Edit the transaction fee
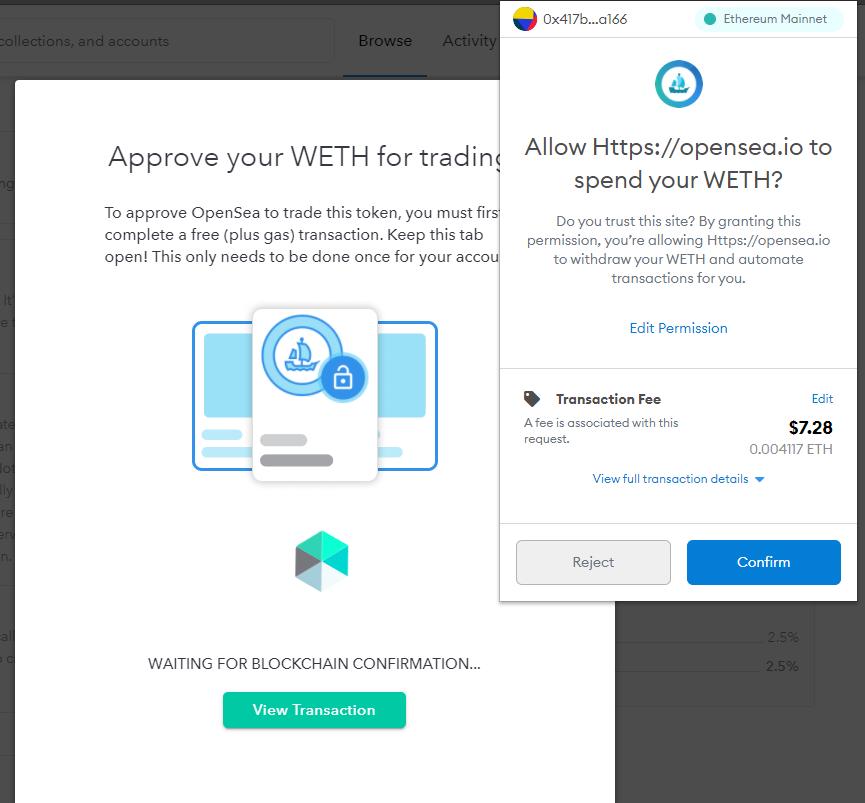The height and width of the screenshot is (803, 865). coord(822,399)
